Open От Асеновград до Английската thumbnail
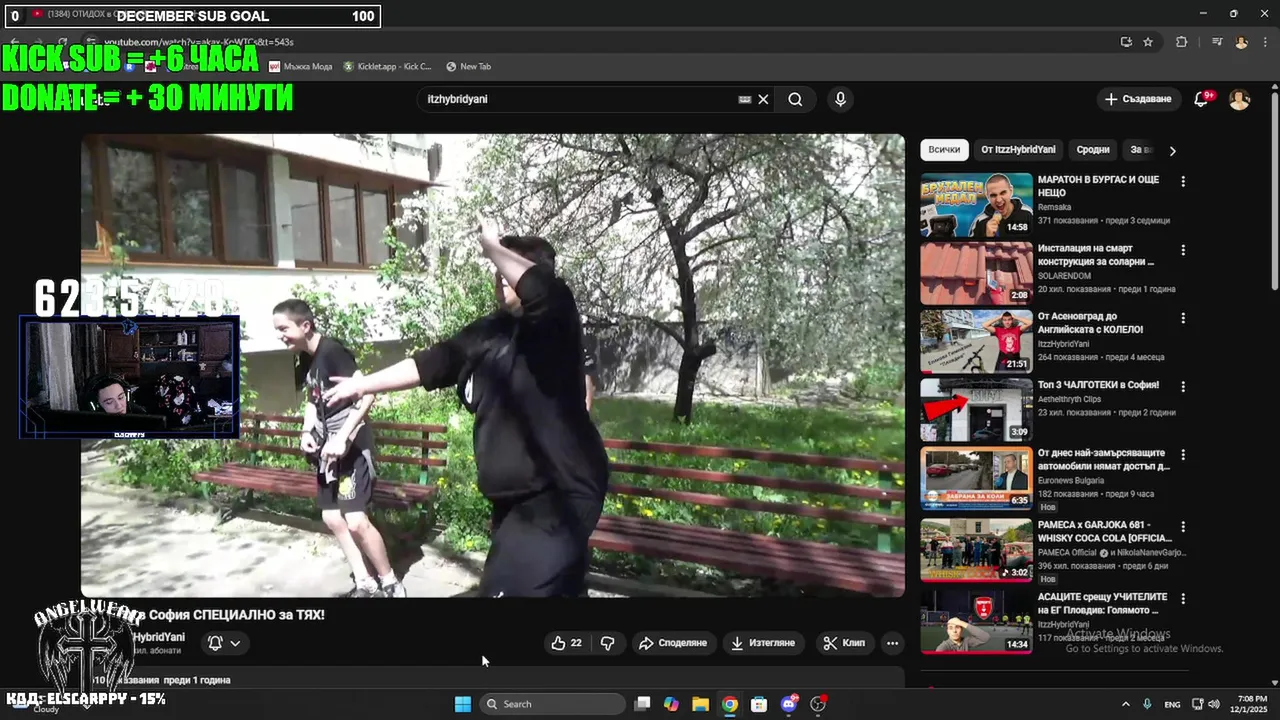This screenshot has height=720, width=1280. tap(976, 341)
